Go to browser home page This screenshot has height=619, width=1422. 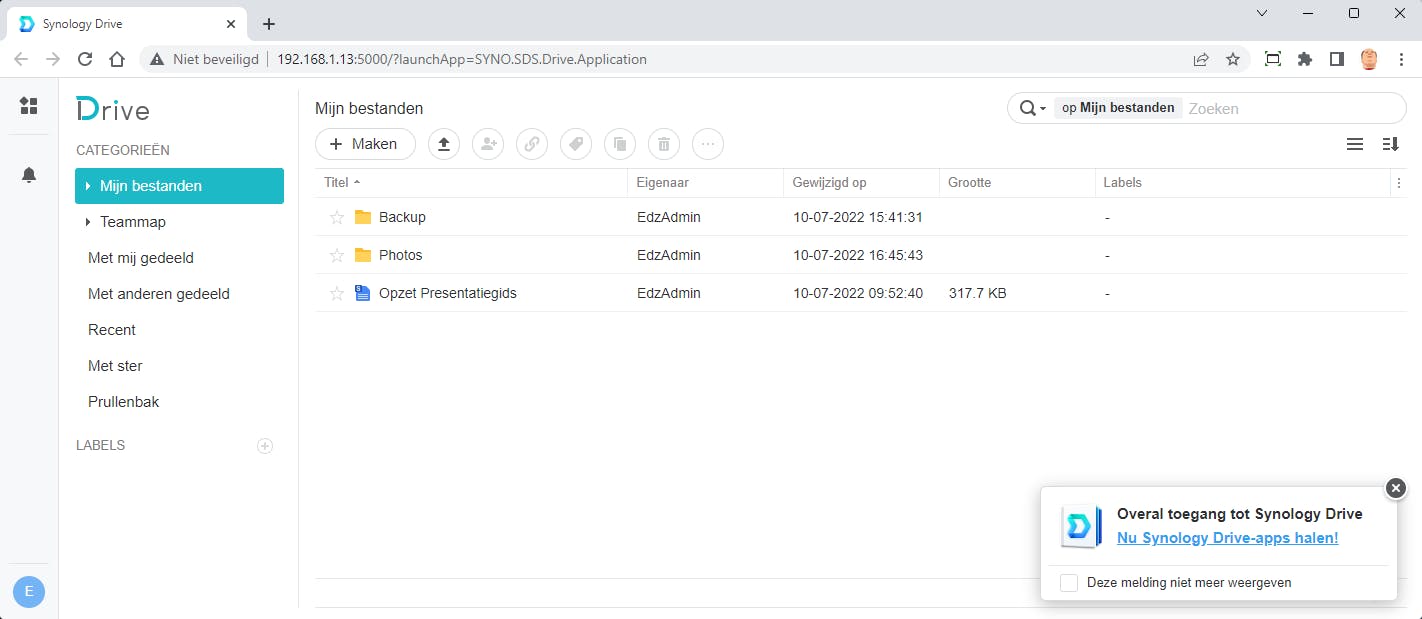pos(117,59)
